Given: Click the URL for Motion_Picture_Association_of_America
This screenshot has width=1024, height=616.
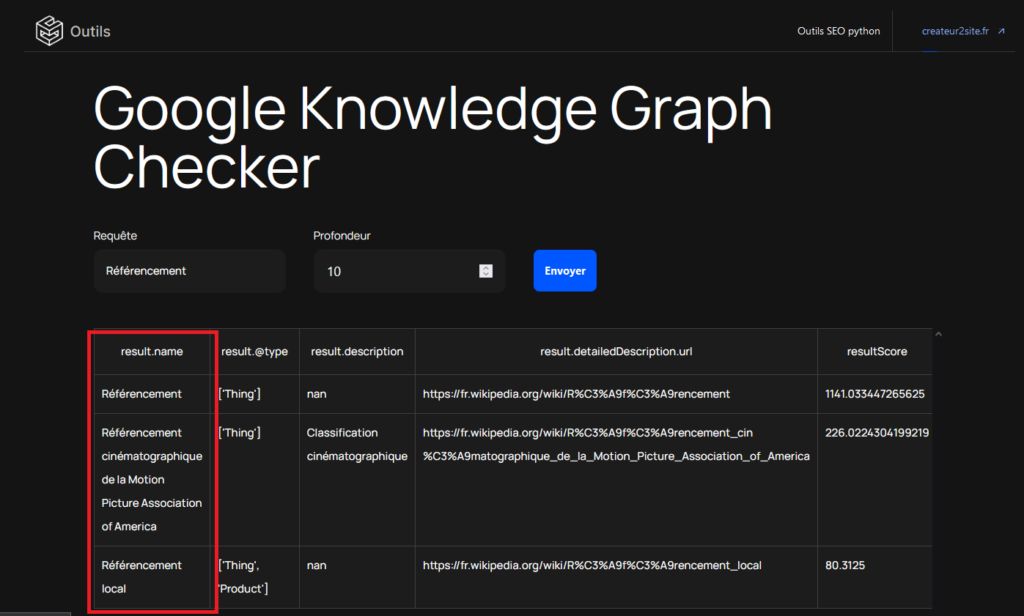Looking at the screenshot, I should pos(616,444).
